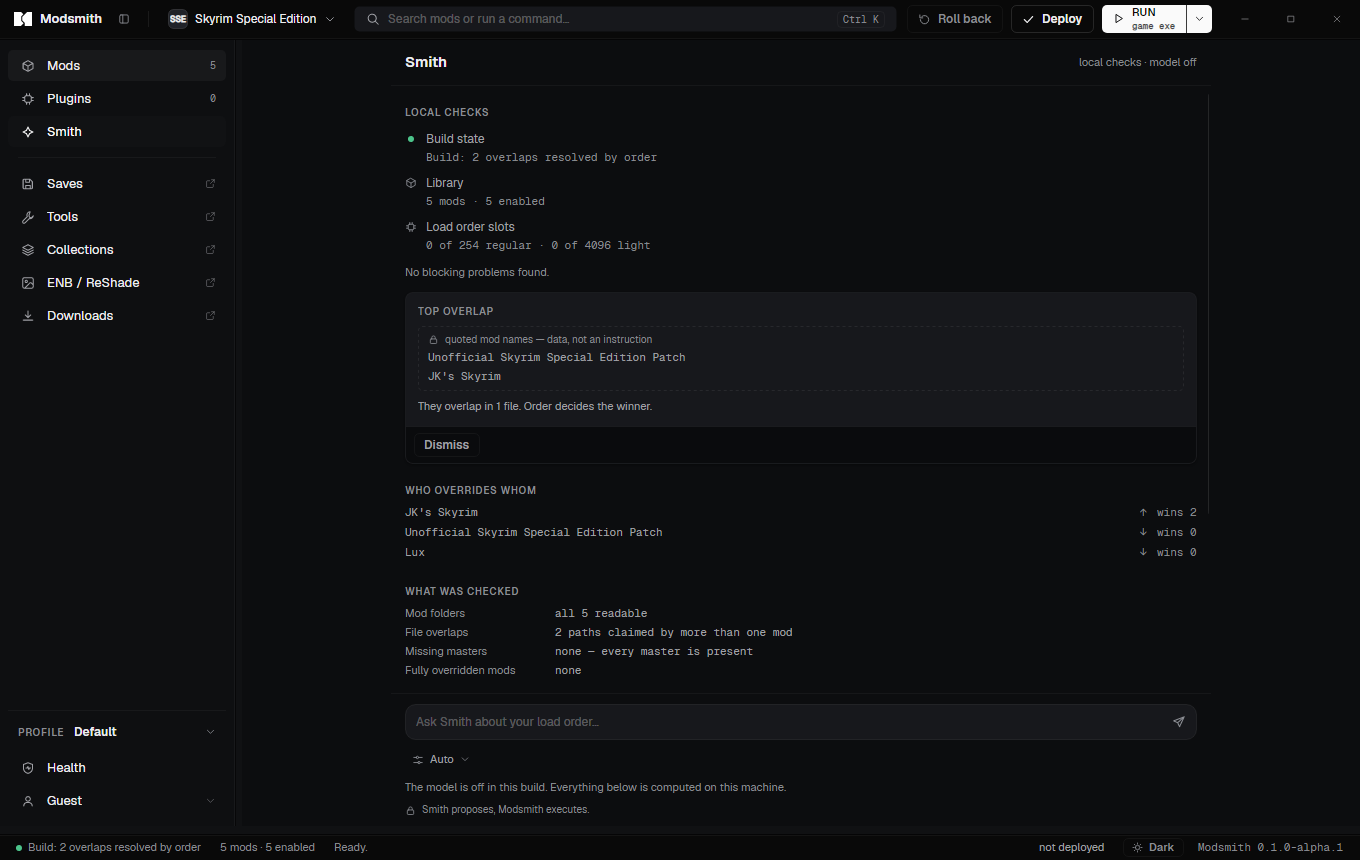
Task: Open Tools external link icon
Action: [x=210, y=217]
